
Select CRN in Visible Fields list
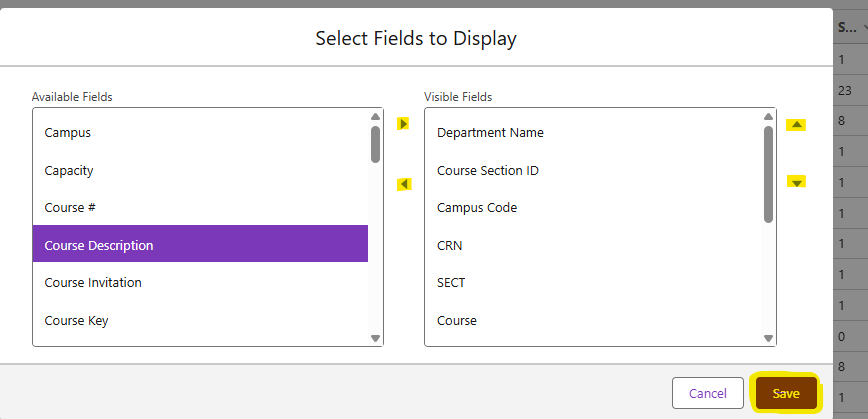(x=593, y=245)
